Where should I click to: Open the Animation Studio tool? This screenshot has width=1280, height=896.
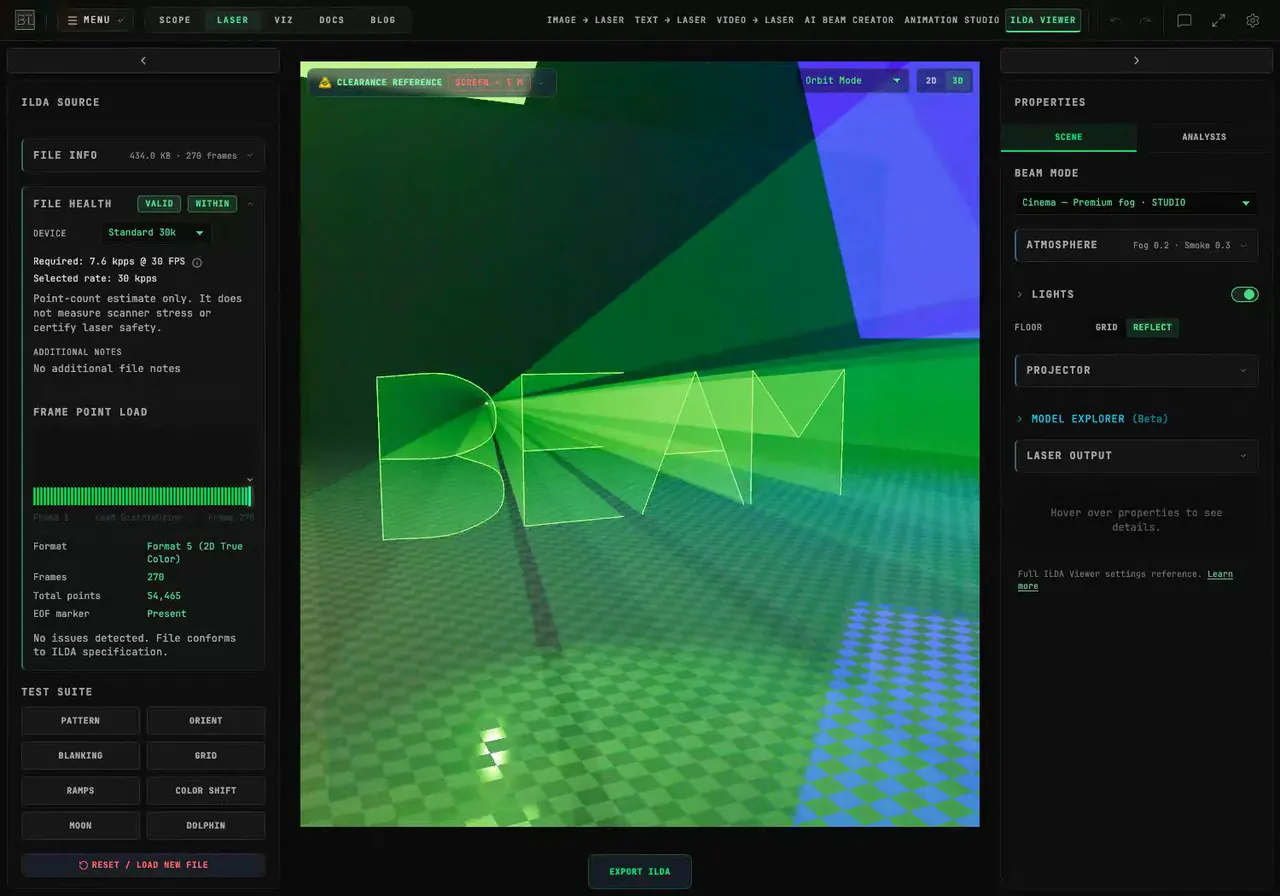pos(952,20)
